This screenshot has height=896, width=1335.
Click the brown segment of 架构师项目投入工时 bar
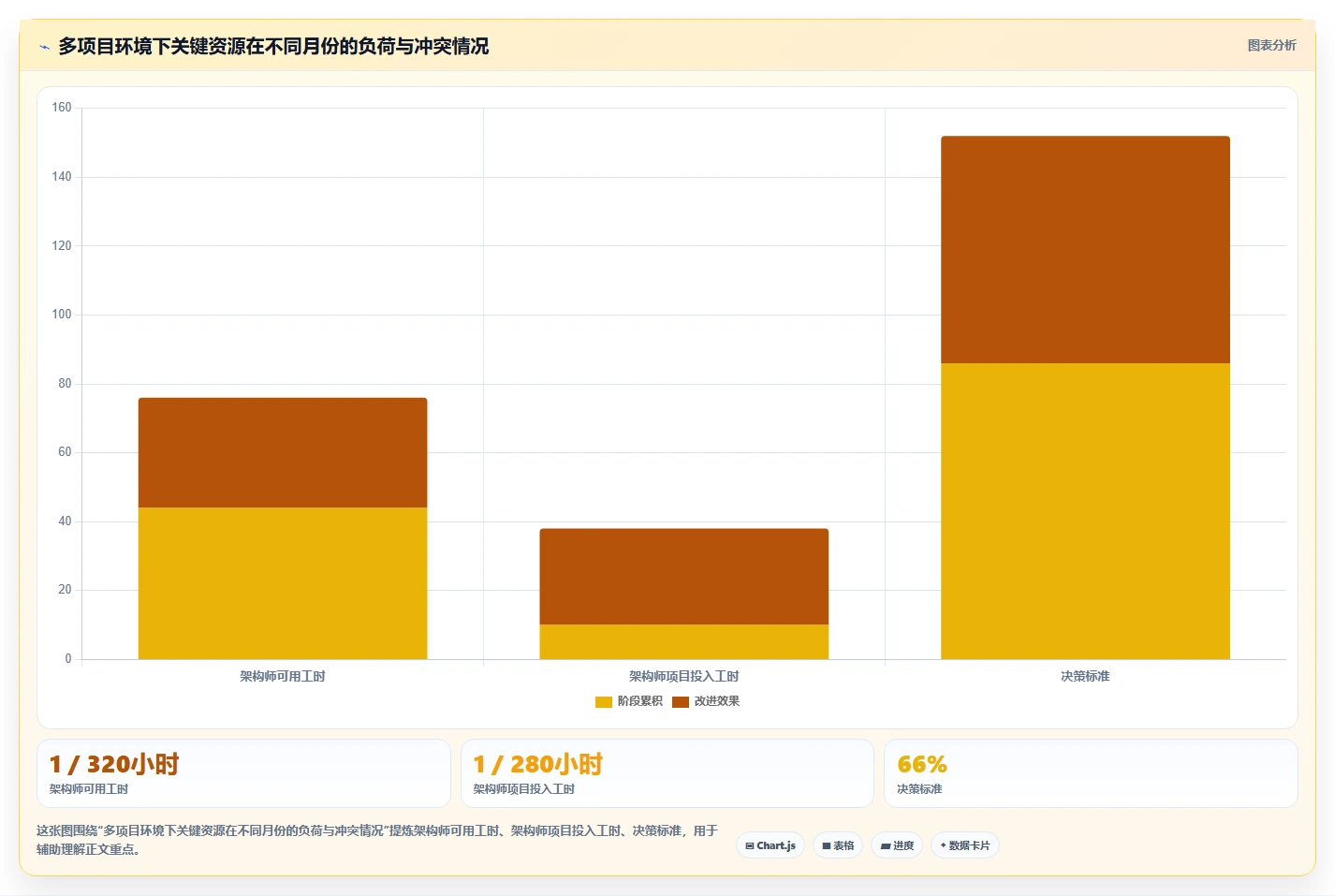click(x=683, y=577)
